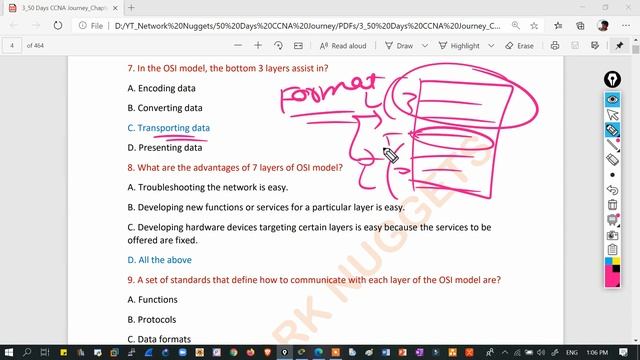Screen dimensions: 640x360
Task: Select the cursor arrow tool in pen toolbar
Action: [x=612, y=115]
